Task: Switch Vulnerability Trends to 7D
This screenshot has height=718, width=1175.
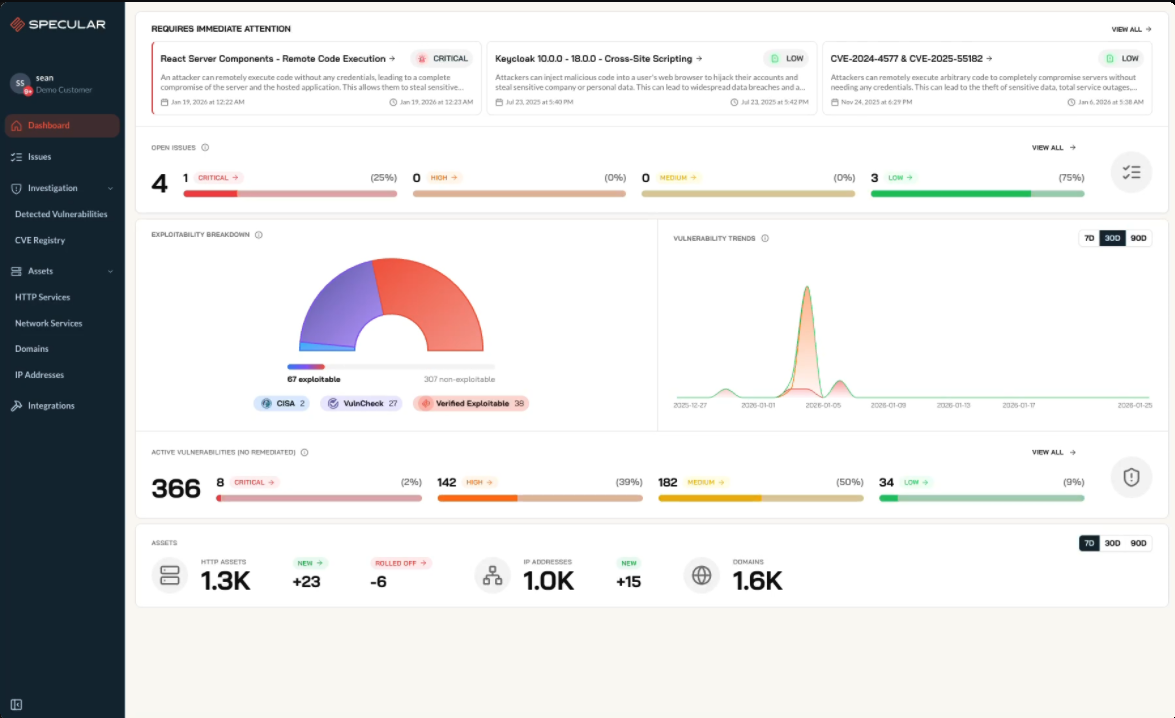Action: coord(1089,238)
